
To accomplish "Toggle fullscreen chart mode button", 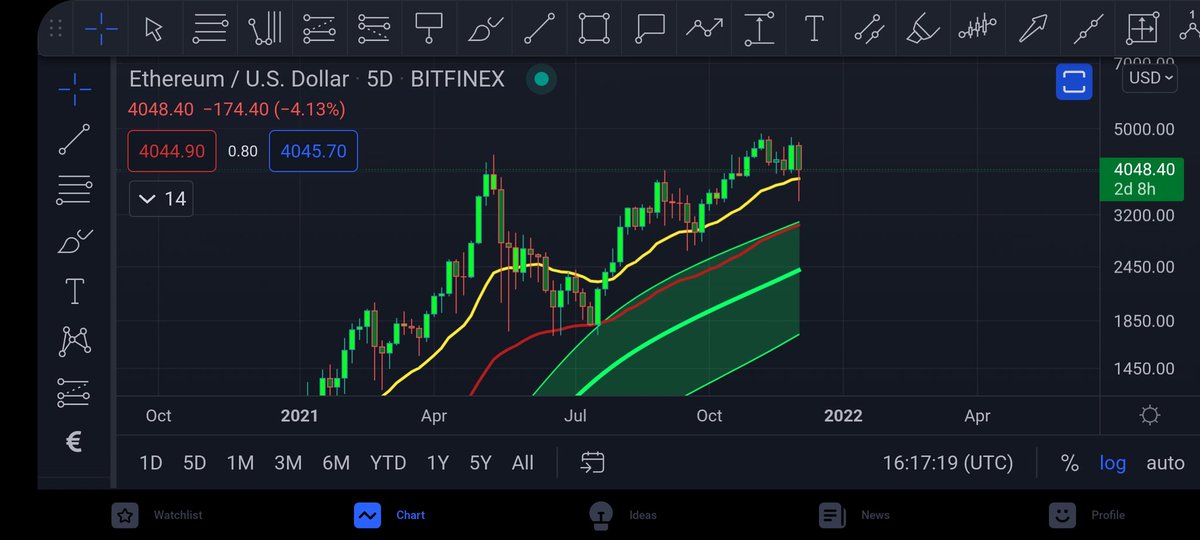I will (1073, 81).
